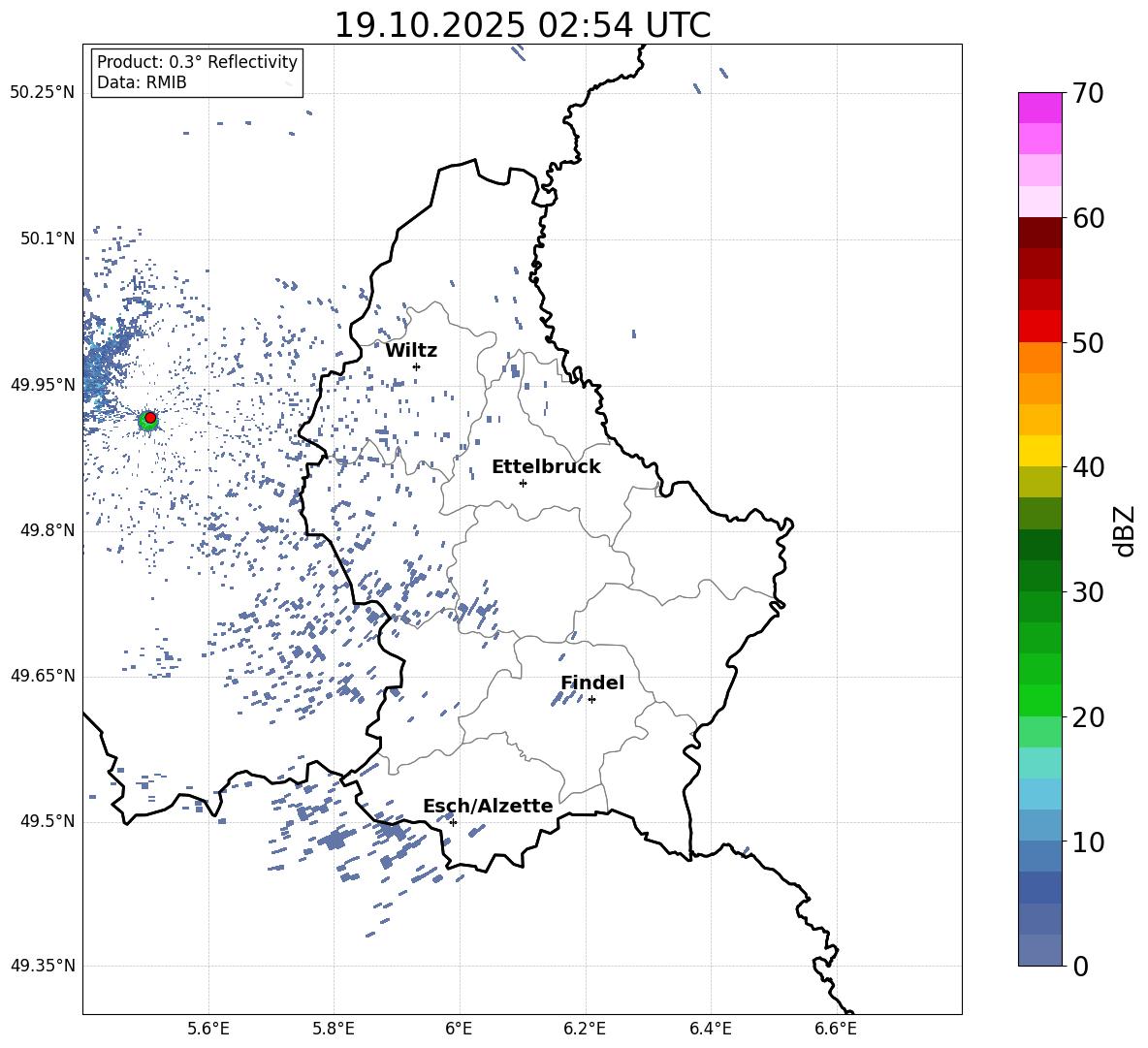Viewport: 1148px width, 1048px height.
Task: Click the 49.95°N latitude label
Action: click(x=43, y=385)
